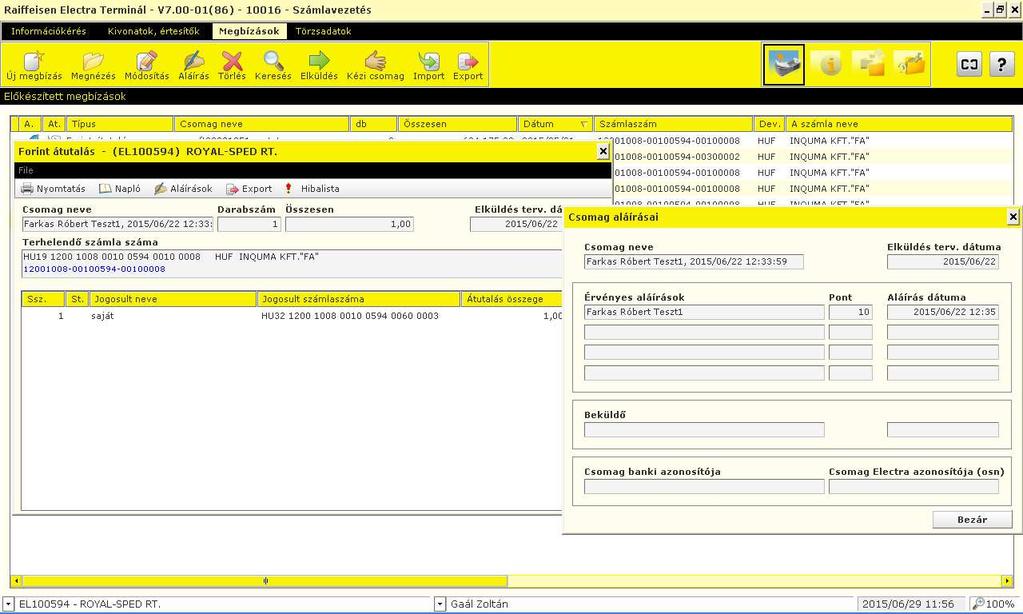Select the saját beneficiary row

tap(292, 316)
